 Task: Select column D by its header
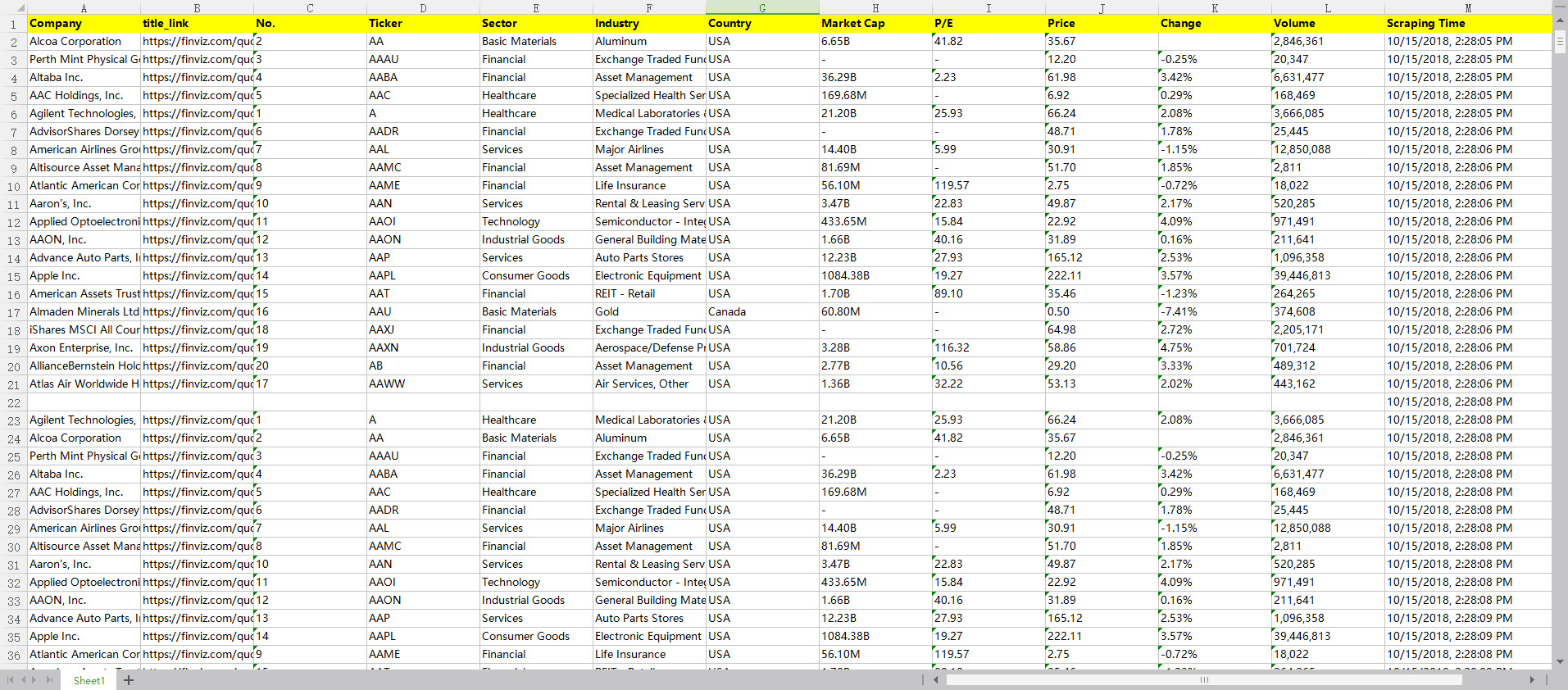pyautogui.click(x=423, y=7)
